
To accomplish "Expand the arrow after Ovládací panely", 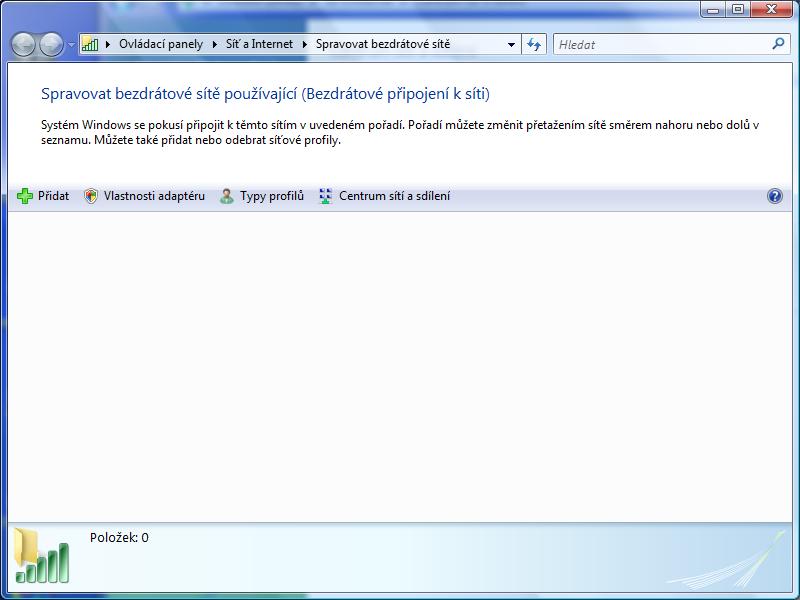I will (x=214, y=44).
